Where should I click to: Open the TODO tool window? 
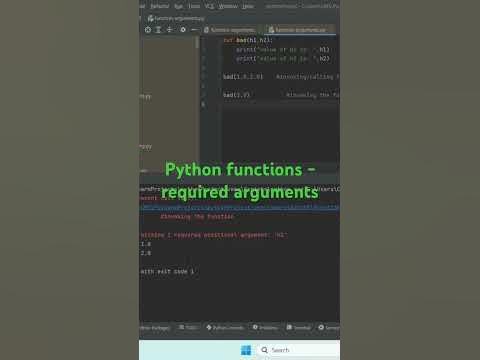[x=188, y=328]
